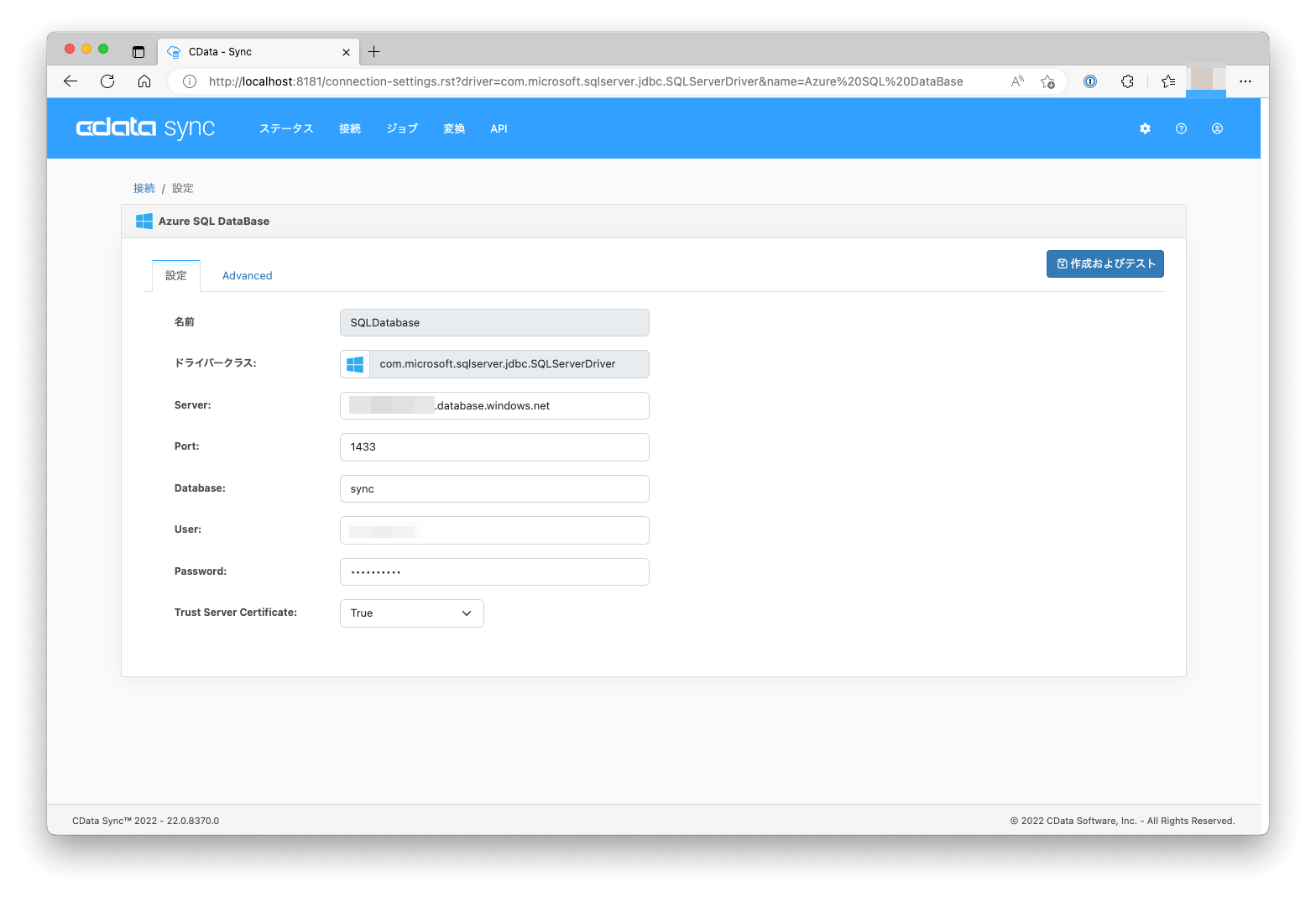Open the user account icon

[1217, 128]
